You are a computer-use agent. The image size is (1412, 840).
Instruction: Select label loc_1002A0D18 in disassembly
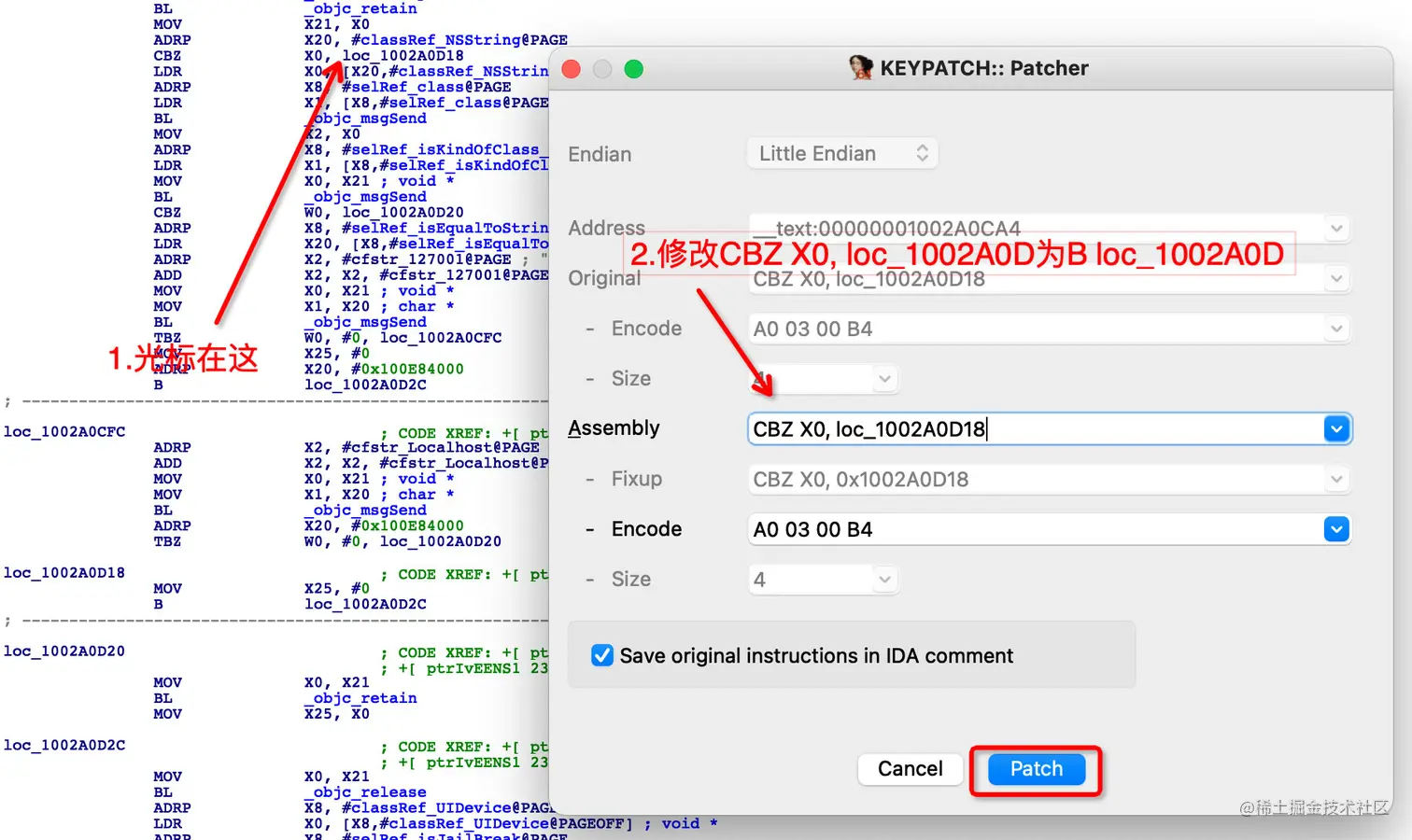[64, 572]
